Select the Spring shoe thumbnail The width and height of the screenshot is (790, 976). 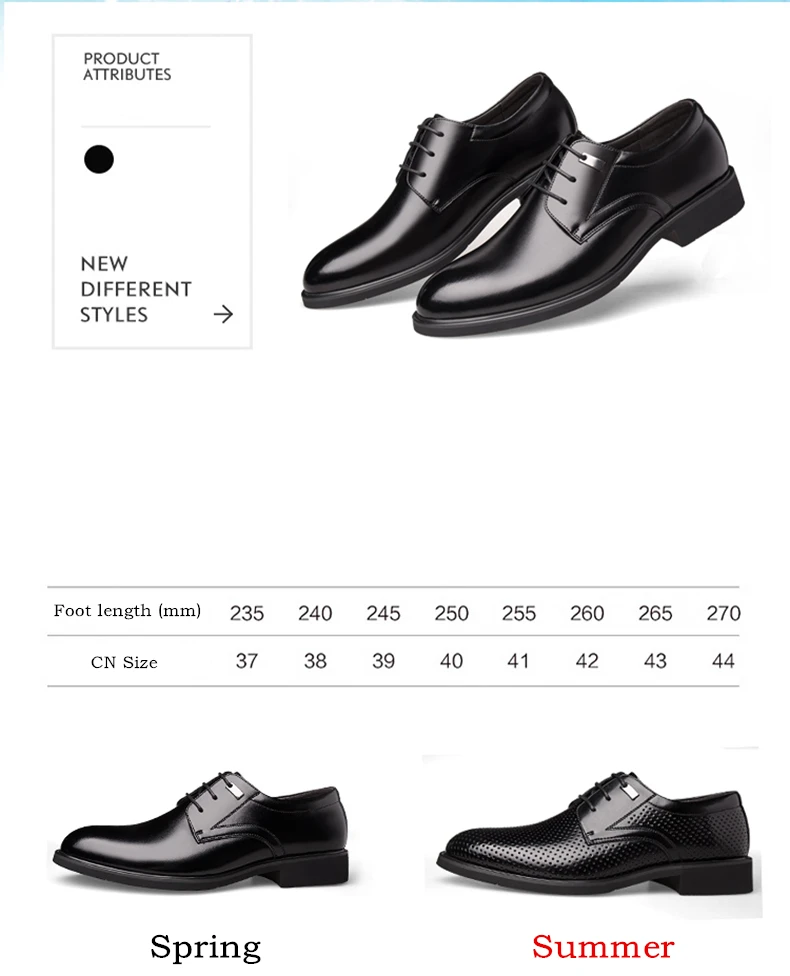[201, 829]
